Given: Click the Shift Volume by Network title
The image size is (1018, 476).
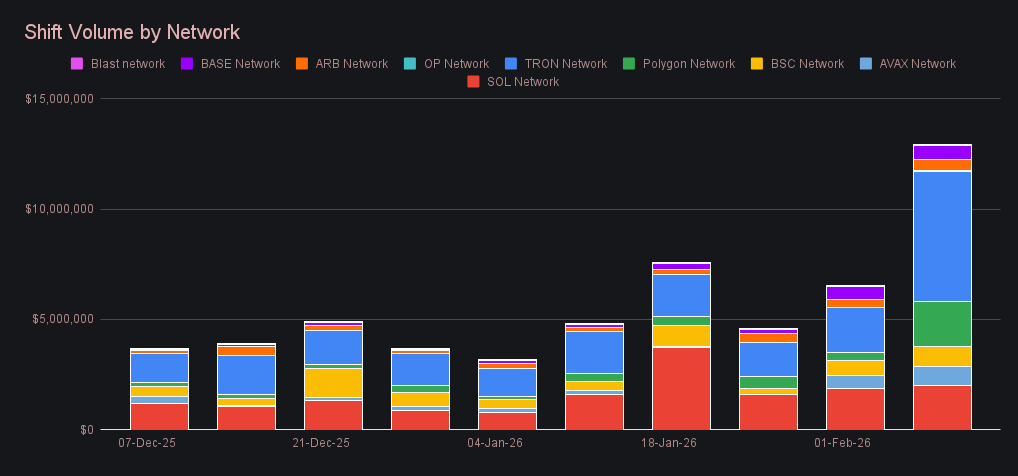Looking at the screenshot, I should pos(132,33).
